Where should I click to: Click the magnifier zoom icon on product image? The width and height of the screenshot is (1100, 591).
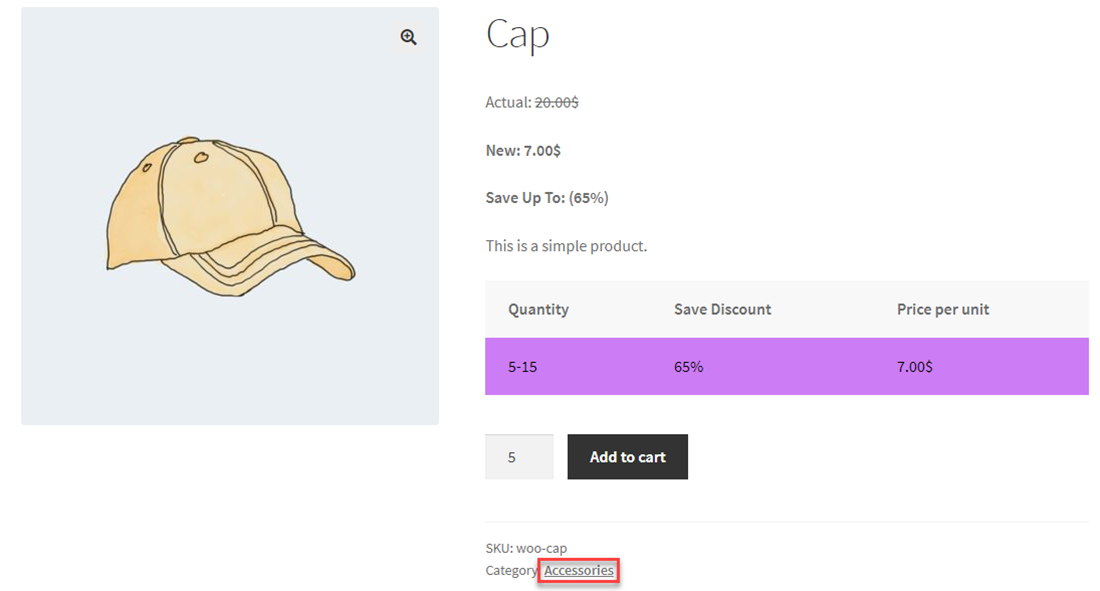408,37
